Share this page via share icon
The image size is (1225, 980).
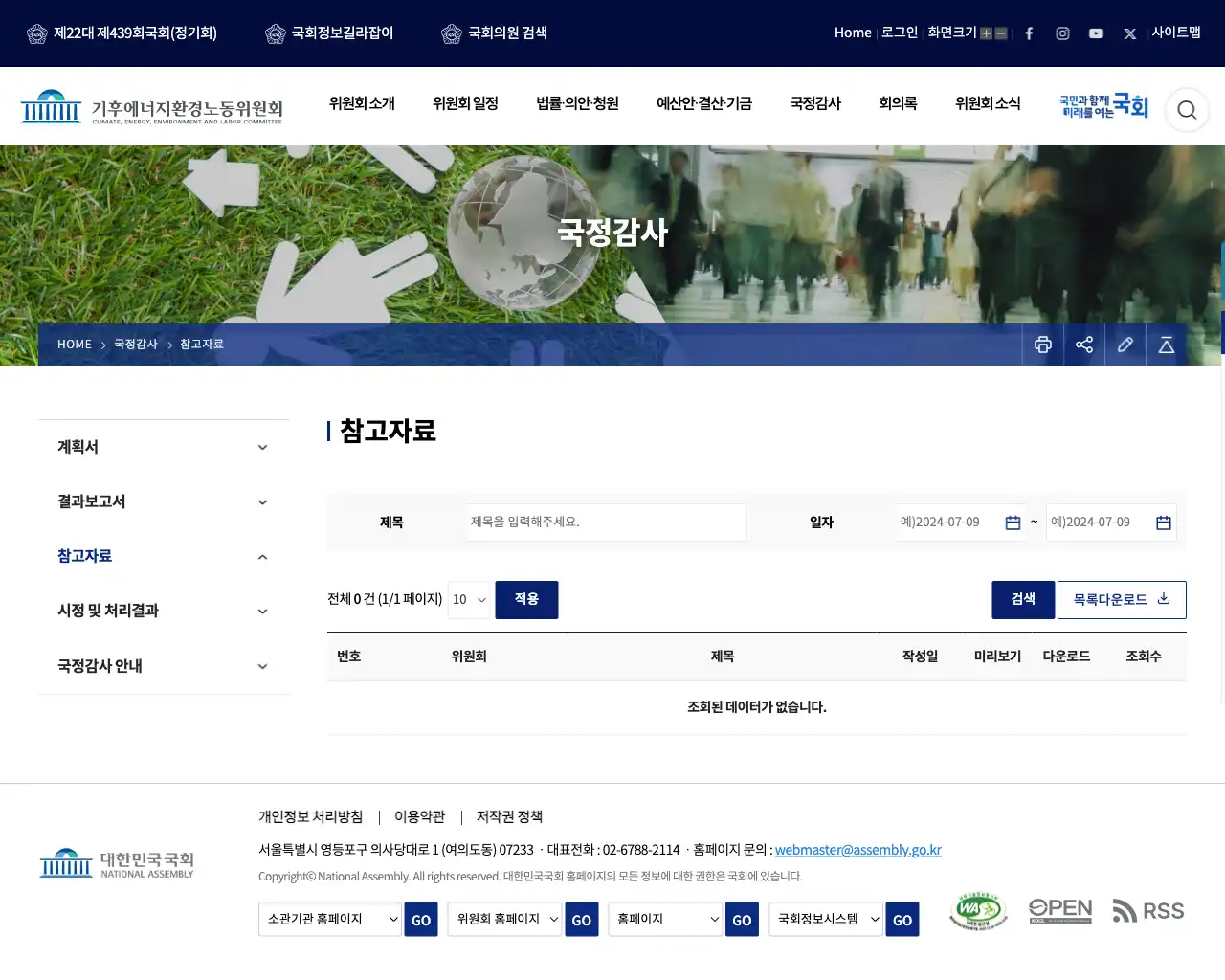[x=1084, y=345]
